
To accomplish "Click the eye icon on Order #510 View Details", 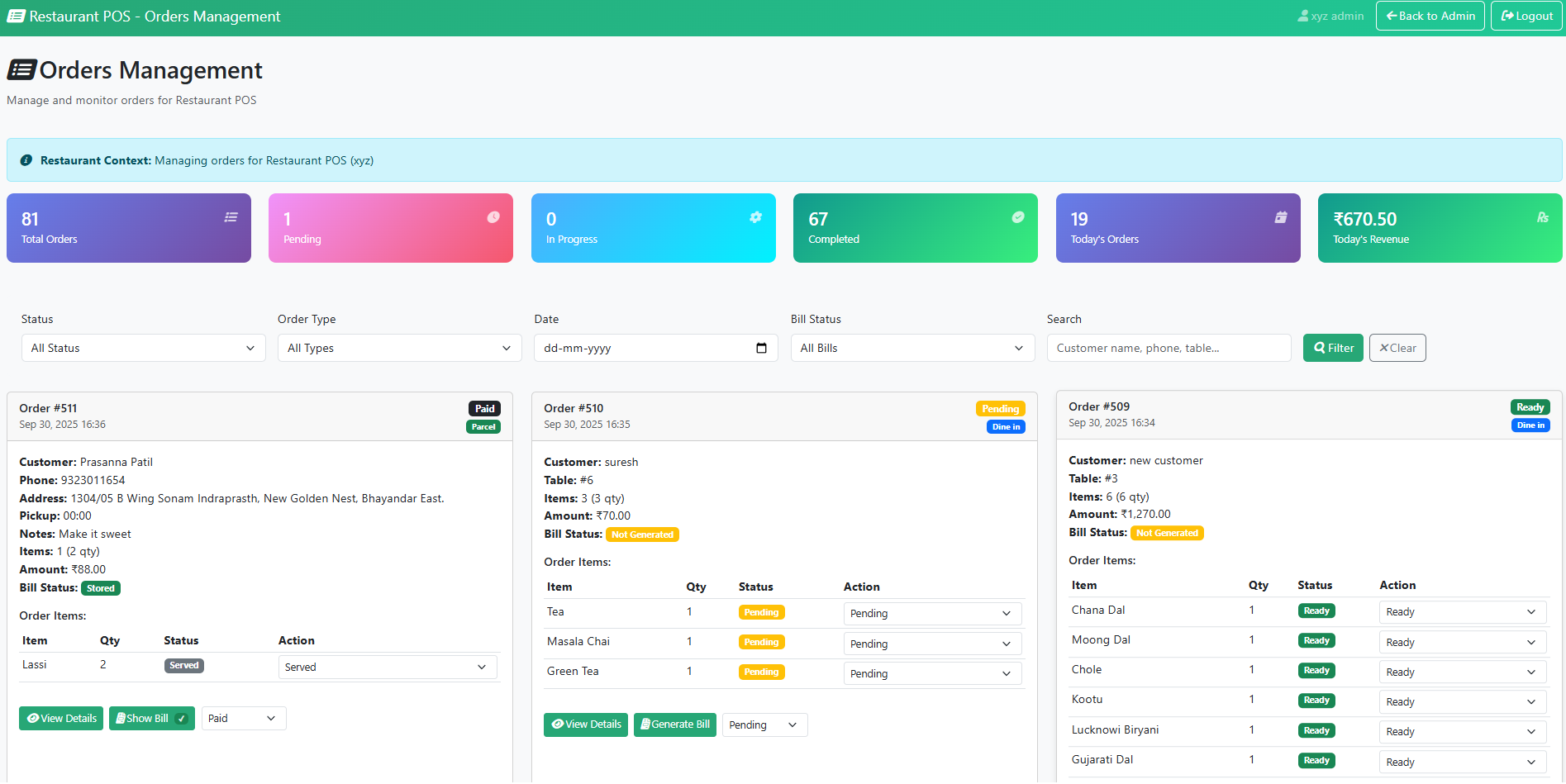I will pyautogui.click(x=558, y=725).
